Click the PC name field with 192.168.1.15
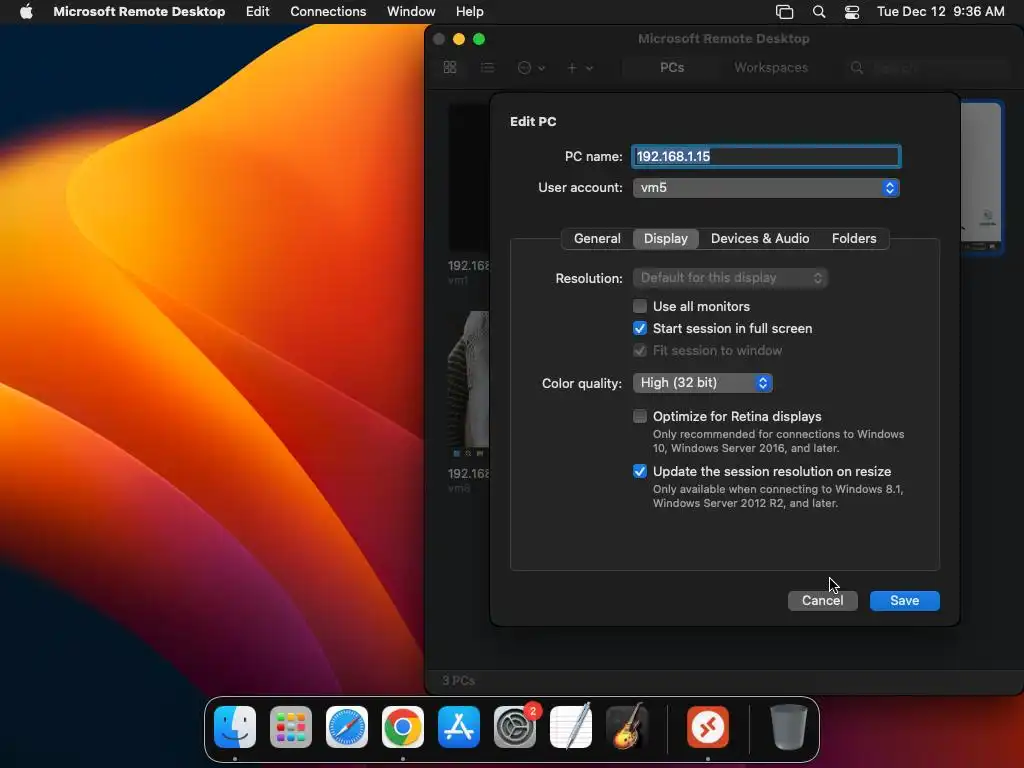This screenshot has width=1024, height=768. coord(766,156)
